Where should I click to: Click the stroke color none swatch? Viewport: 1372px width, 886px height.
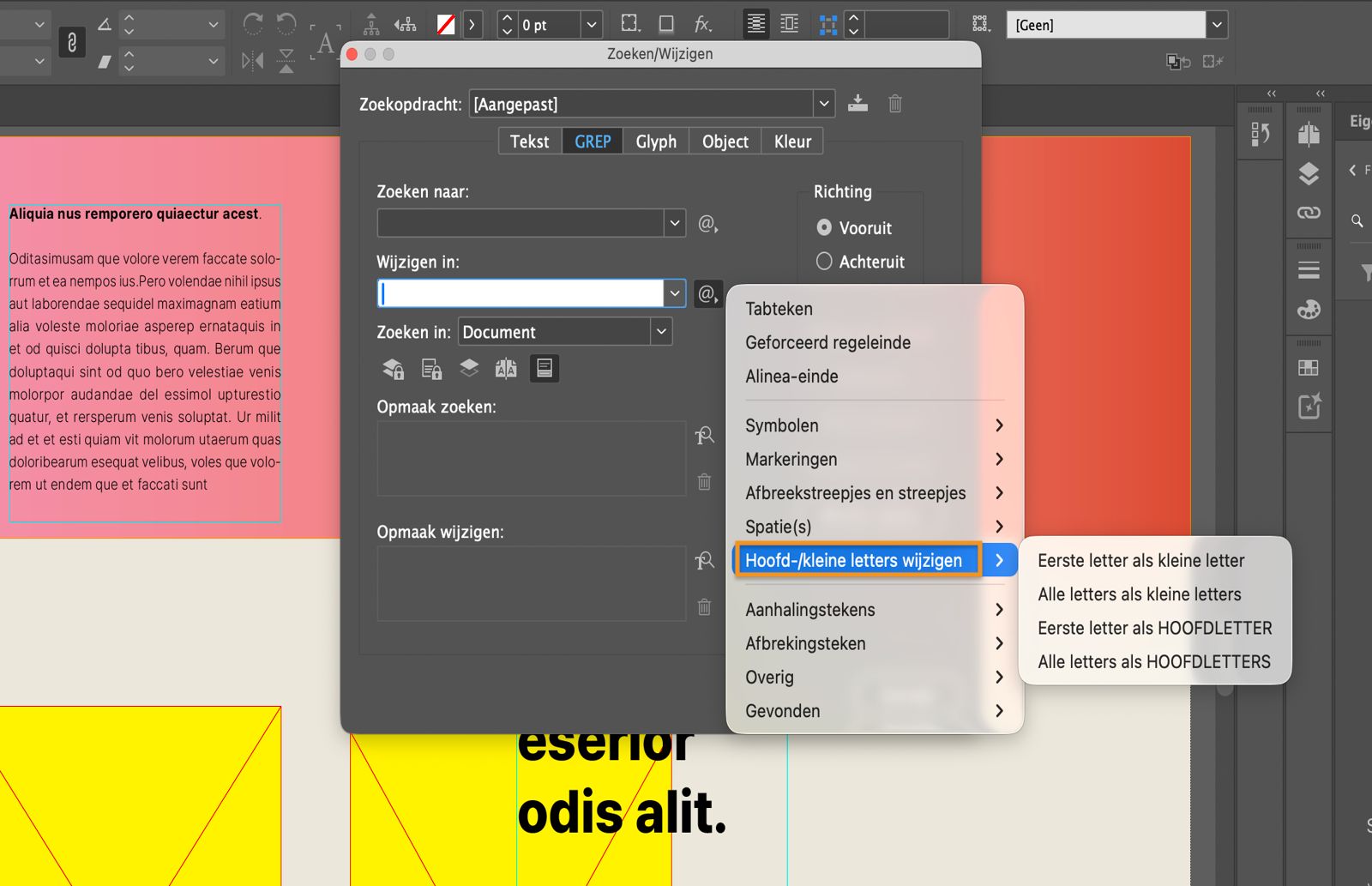(x=446, y=25)
